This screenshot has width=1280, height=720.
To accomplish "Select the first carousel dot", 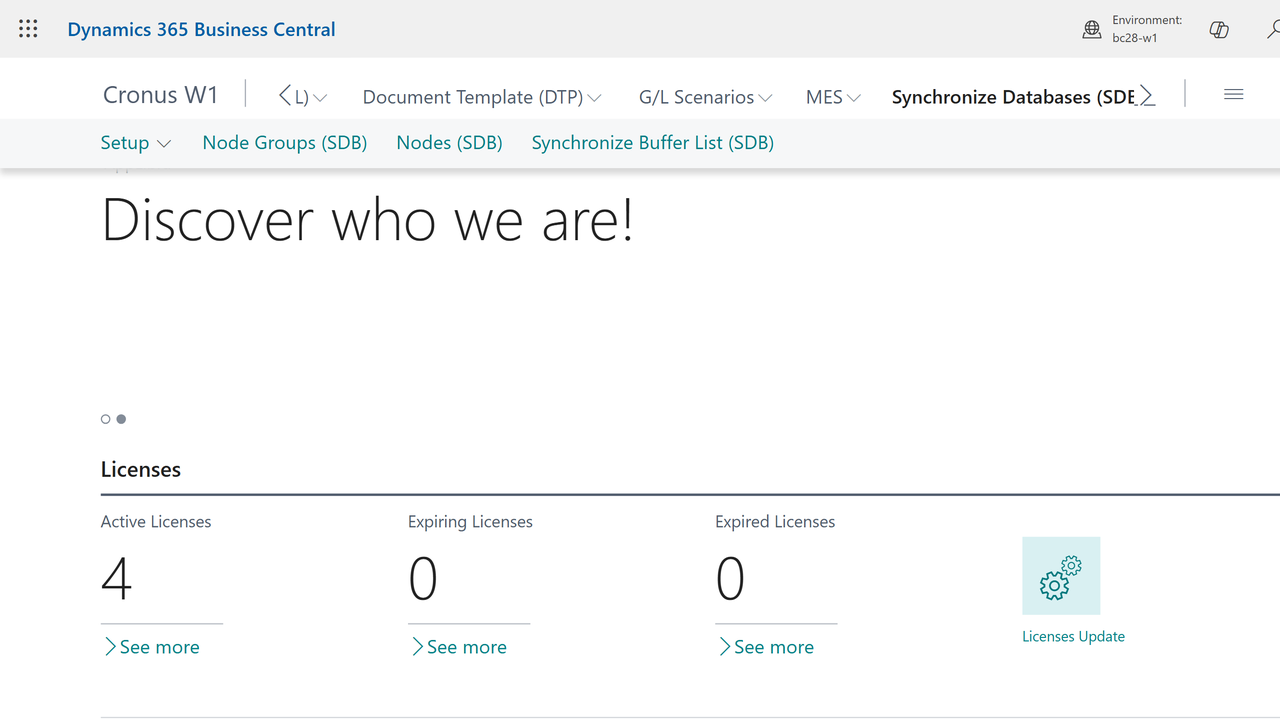I will (x=106, y=419).
